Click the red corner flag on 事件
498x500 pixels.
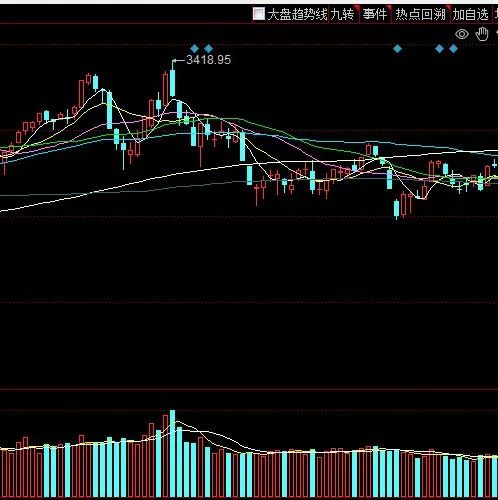[x=388, y=8]
